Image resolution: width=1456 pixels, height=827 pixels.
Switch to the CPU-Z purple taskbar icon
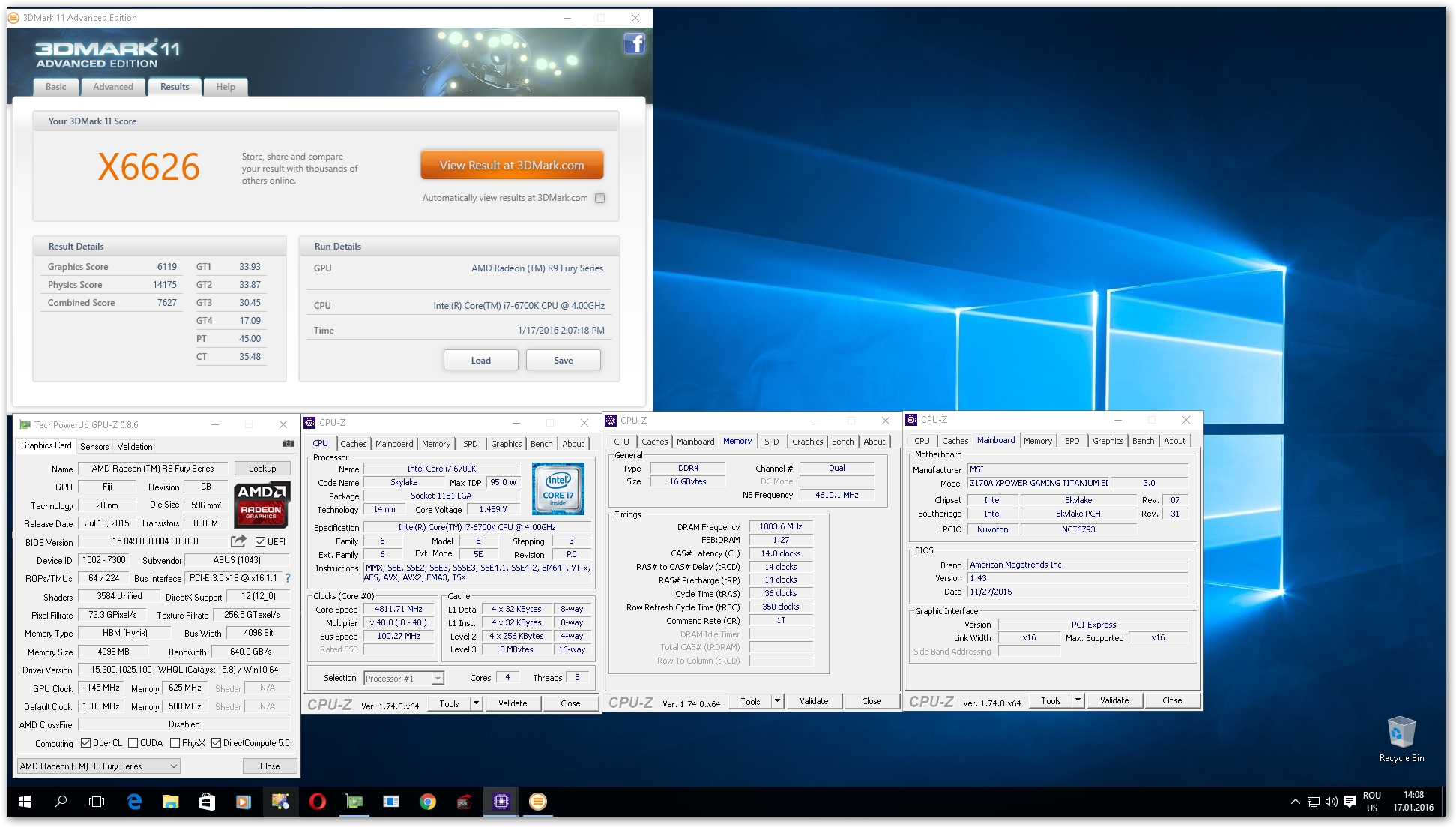pyautogui.click(x=501, y=802)
